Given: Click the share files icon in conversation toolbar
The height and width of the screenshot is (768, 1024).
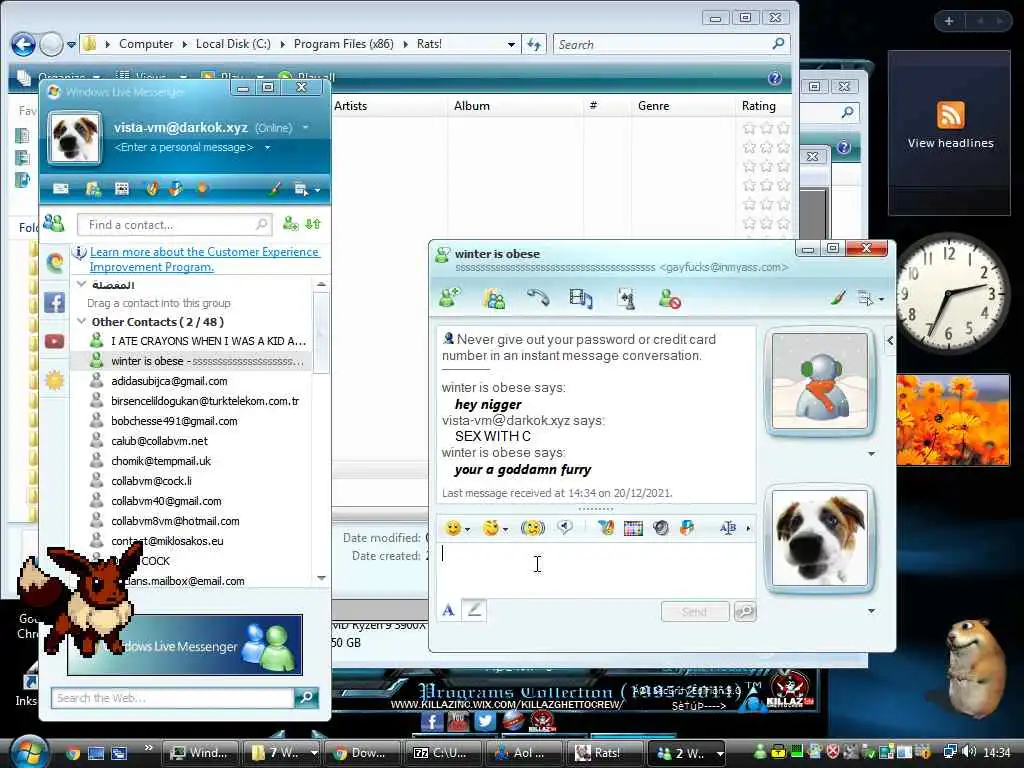Looking at the screenshot, I should pos(494,298).
